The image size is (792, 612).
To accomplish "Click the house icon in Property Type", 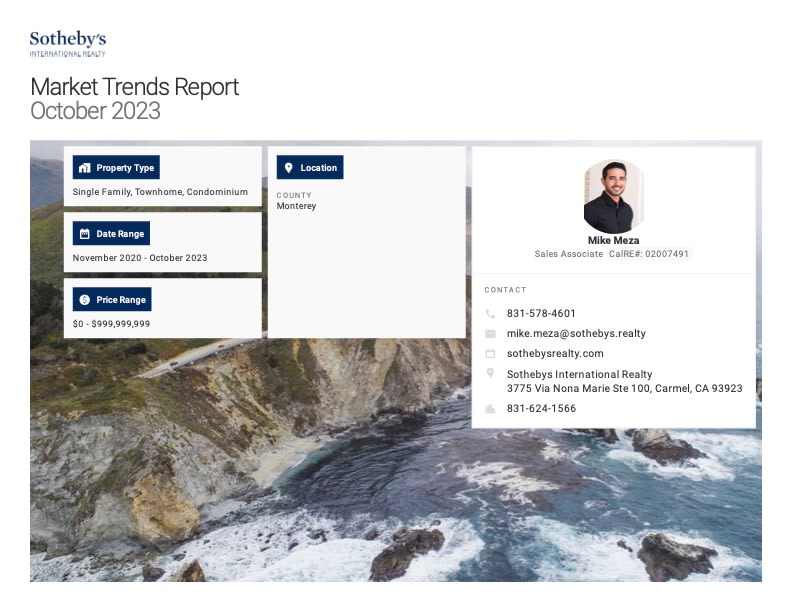I will (x=85, y=168).
